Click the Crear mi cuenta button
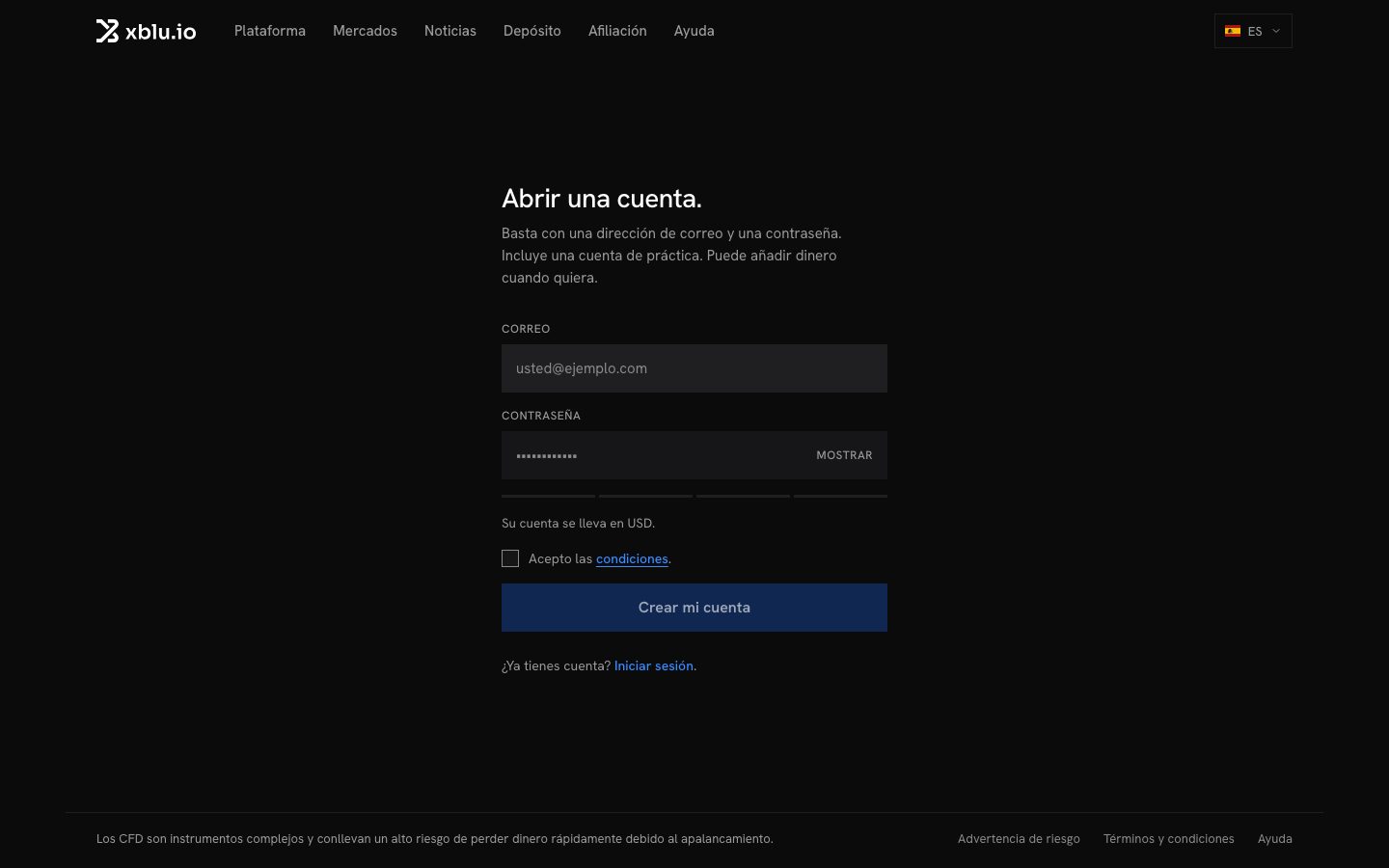This screenshot has height=868, width=1389. pos(694,608)
